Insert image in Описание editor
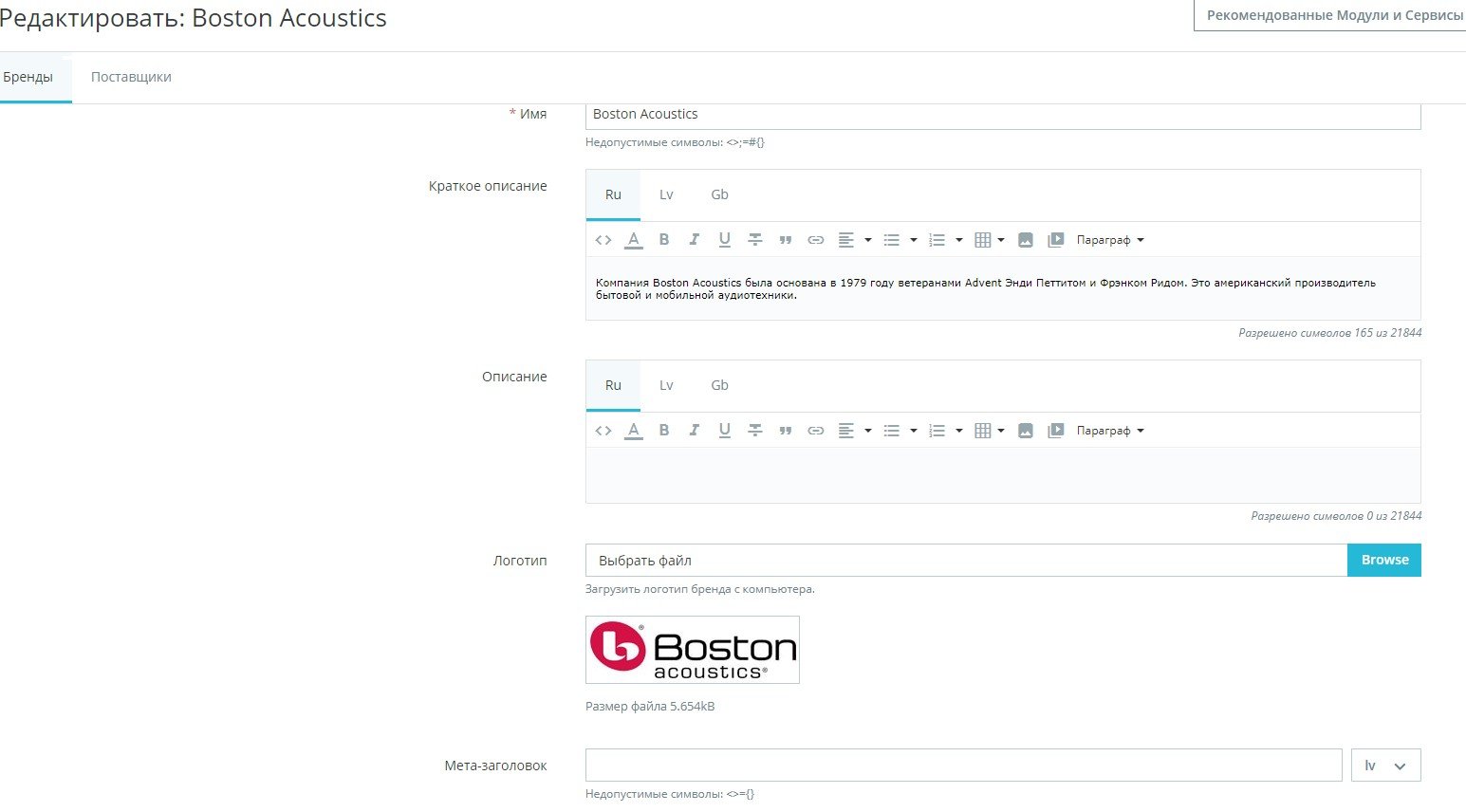The width and height of the screenshot is (1466, 812). pyautogui.click(x=1025, y=431)
